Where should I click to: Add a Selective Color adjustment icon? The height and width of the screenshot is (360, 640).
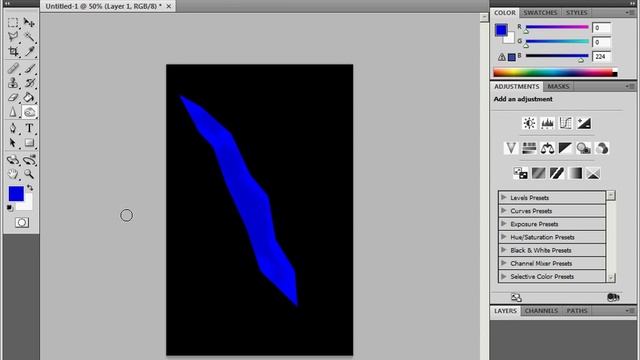point(593,173)
